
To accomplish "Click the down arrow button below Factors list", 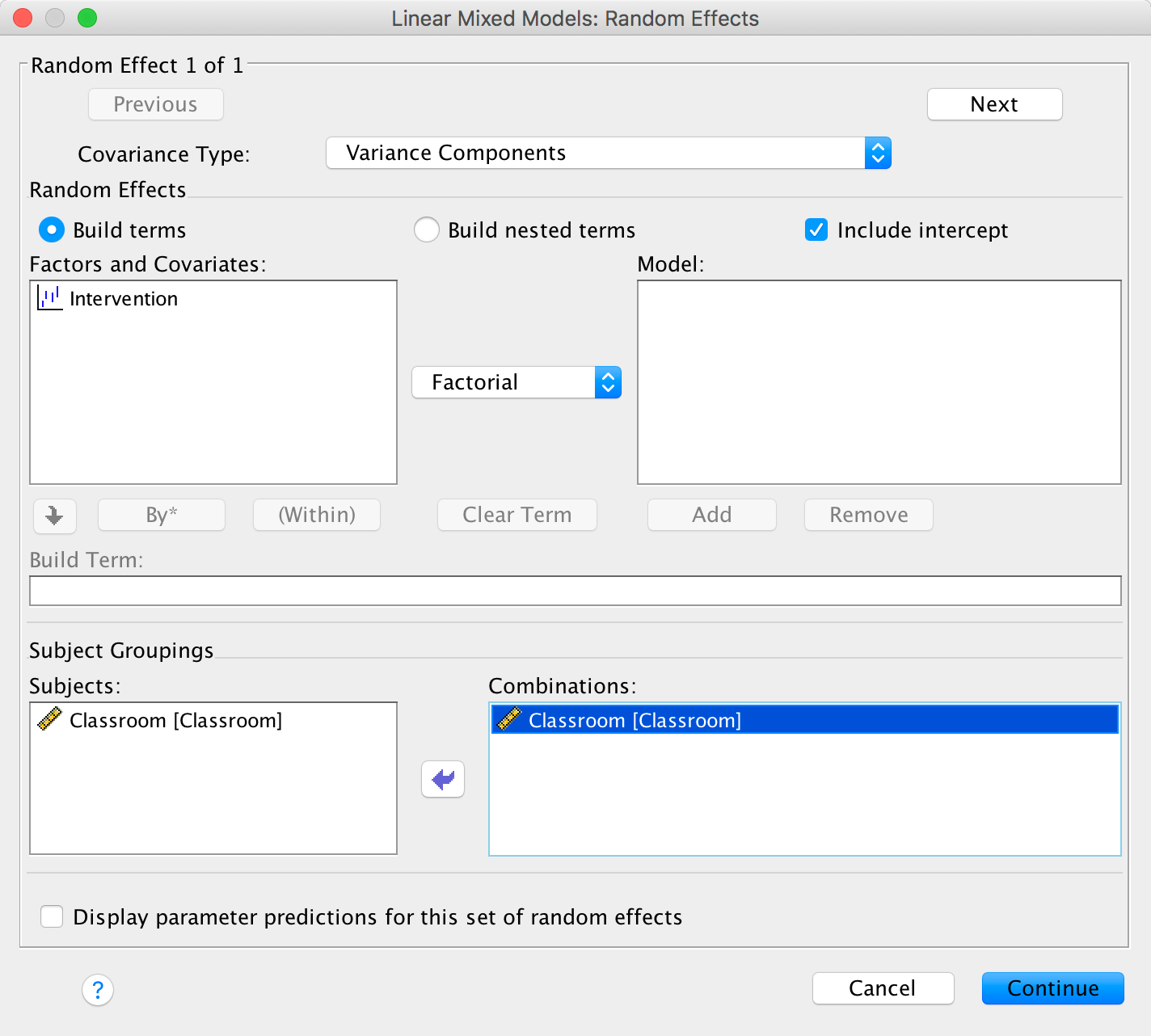I will (x=55, y=516).
